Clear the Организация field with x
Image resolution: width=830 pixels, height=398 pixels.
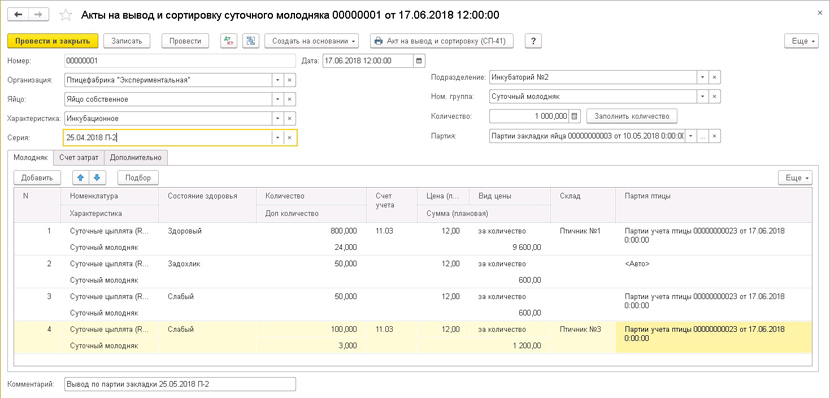click(290, 80)
